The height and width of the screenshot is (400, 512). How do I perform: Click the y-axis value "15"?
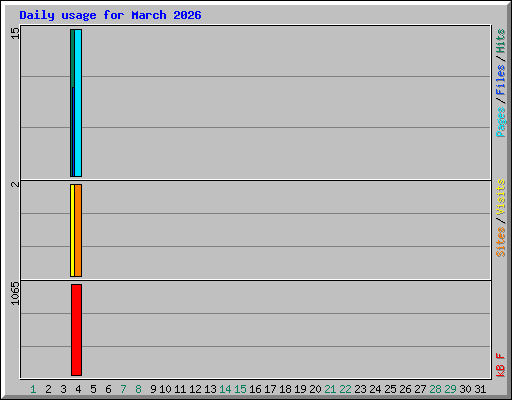[15, 33]
